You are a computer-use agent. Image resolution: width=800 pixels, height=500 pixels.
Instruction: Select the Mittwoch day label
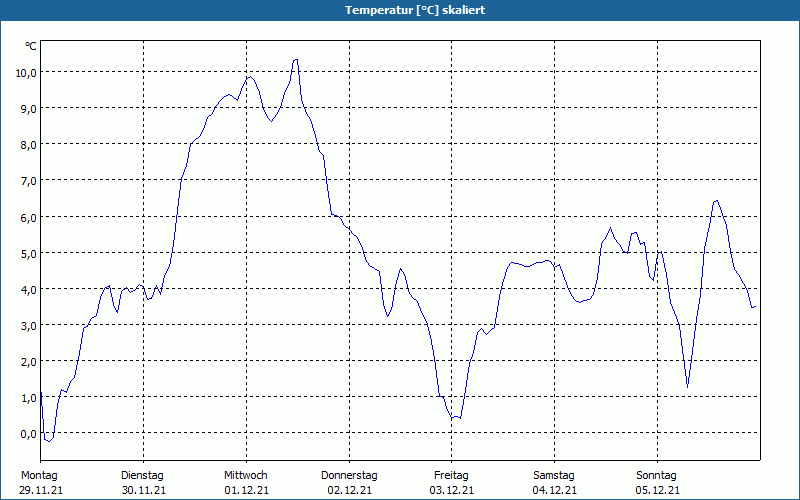pyautogui.click(x=246, y=475)
